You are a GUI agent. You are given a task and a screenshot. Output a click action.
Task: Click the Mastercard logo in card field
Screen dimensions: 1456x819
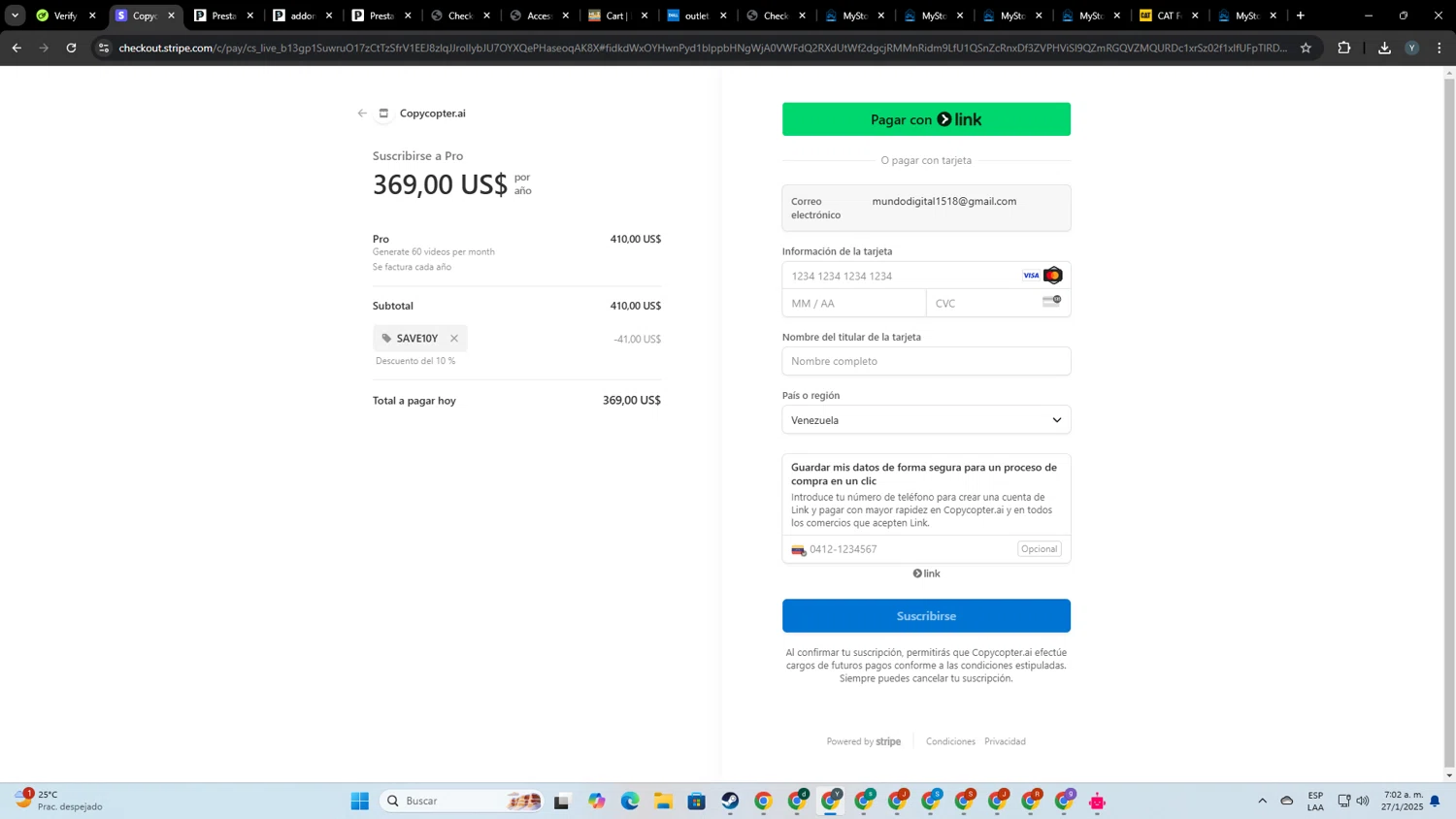click(1053, 276)
